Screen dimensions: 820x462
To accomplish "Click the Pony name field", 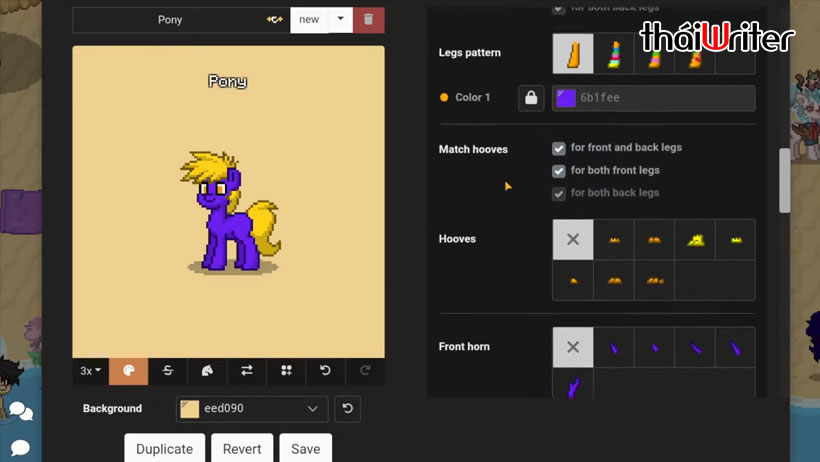I will [170, 20].
